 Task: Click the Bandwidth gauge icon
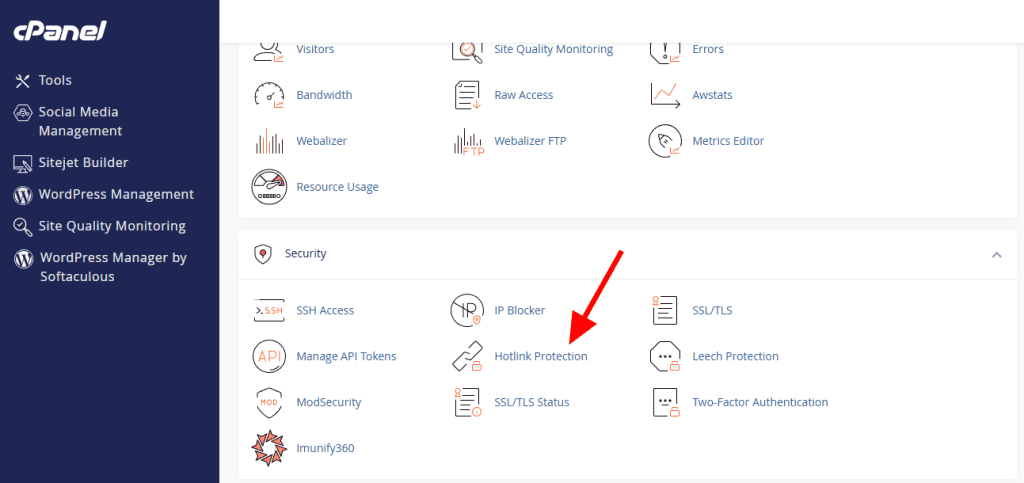pyautogui.click(x=270, y=96)
